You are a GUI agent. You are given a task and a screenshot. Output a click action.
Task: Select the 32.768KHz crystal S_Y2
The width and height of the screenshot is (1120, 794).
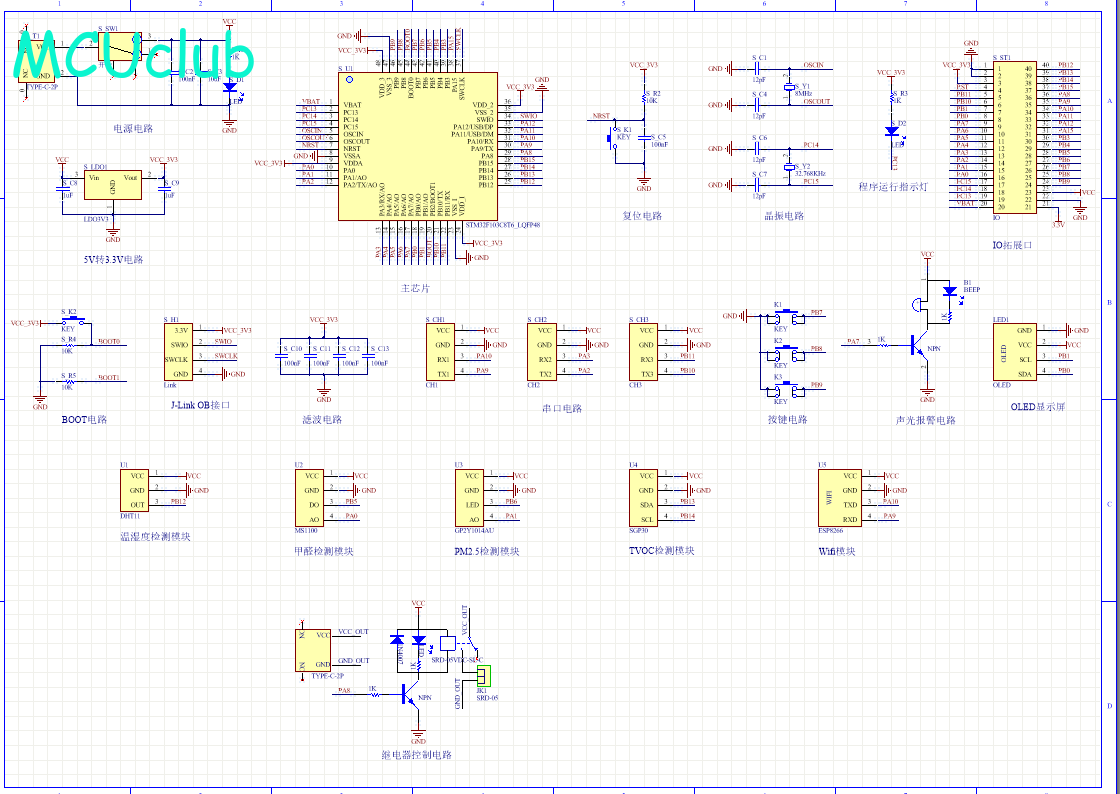click(789, 166)
